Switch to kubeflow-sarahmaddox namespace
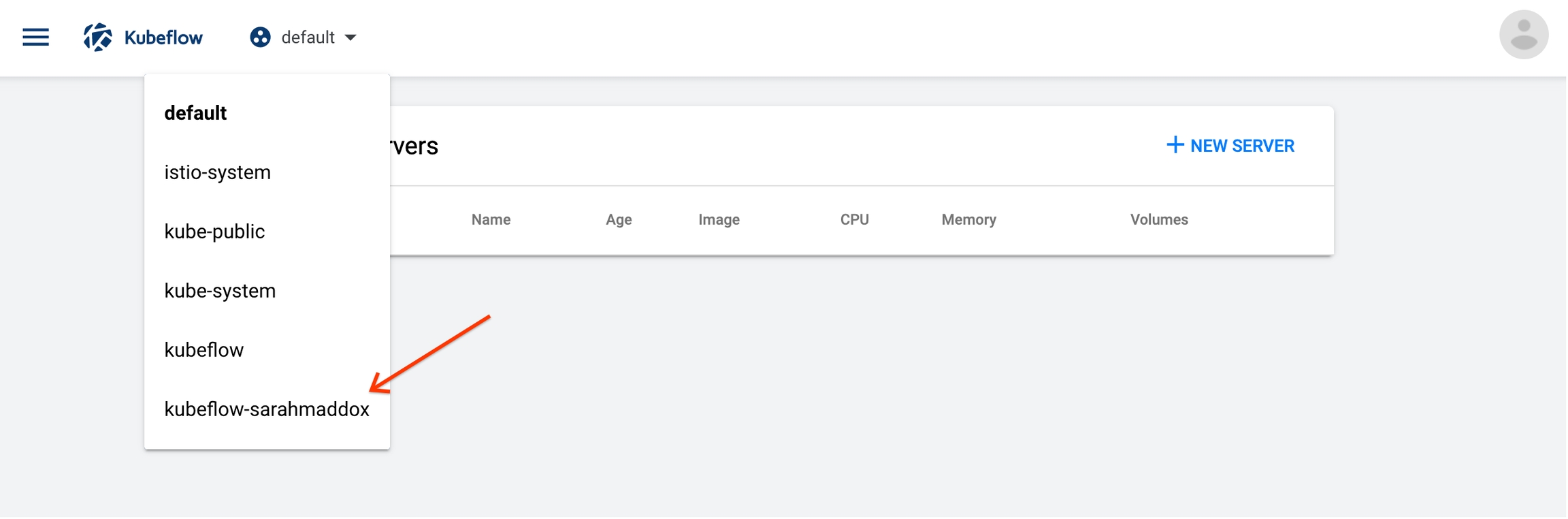 pyautogui.click(x=267, y=409)
